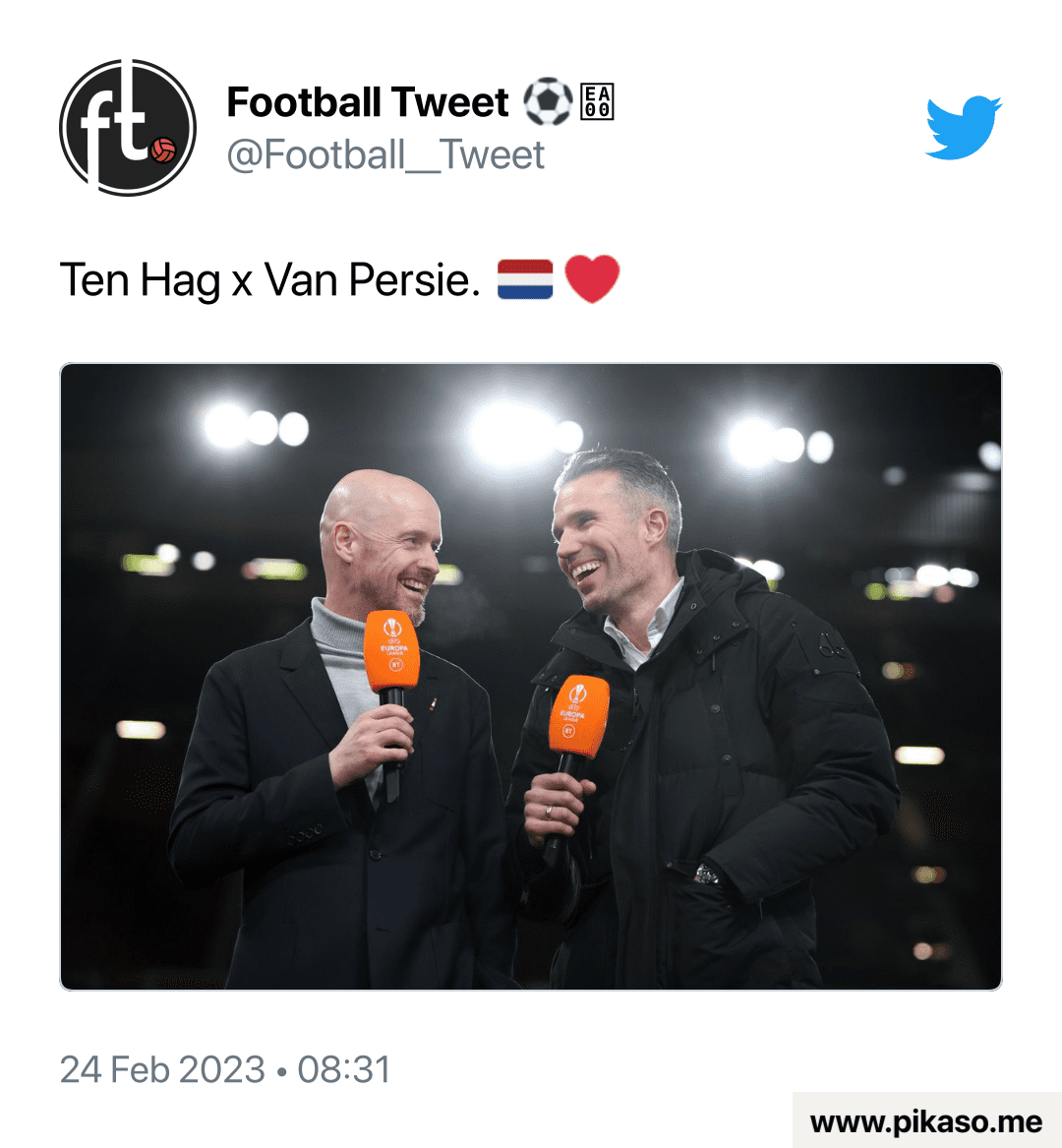Open the @Football__Tweet handle
The height and width of the screenshot is (1148, 1062).
click(x=385, y=155)
